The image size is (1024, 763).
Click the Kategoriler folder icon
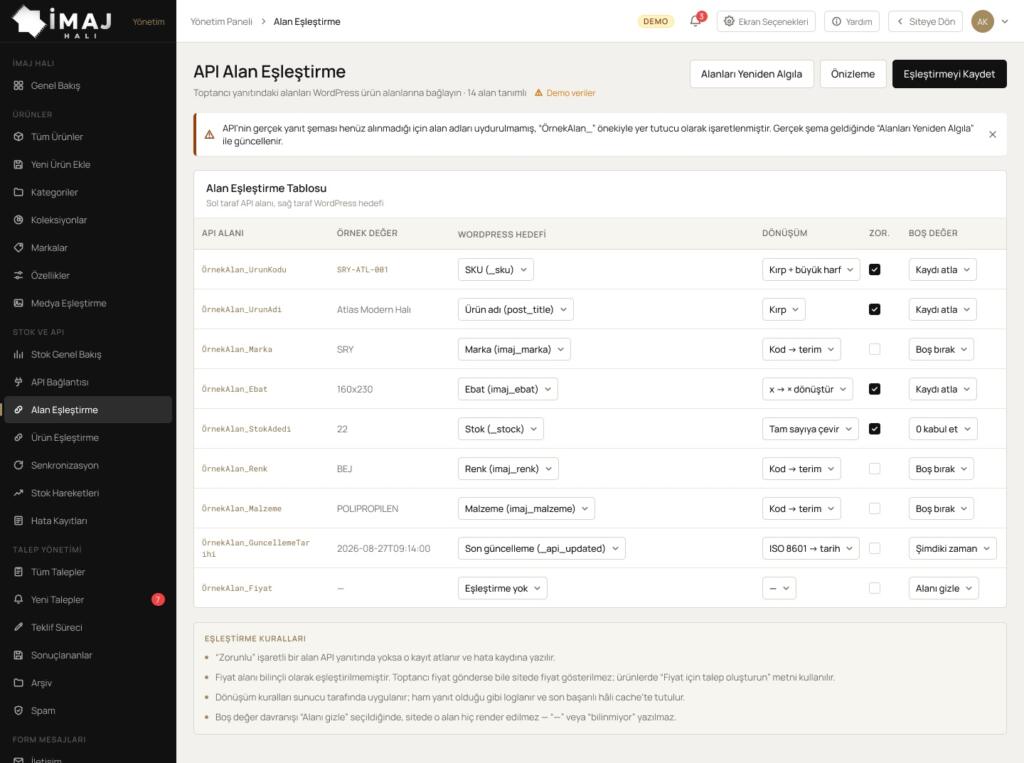tap(18, 192)
